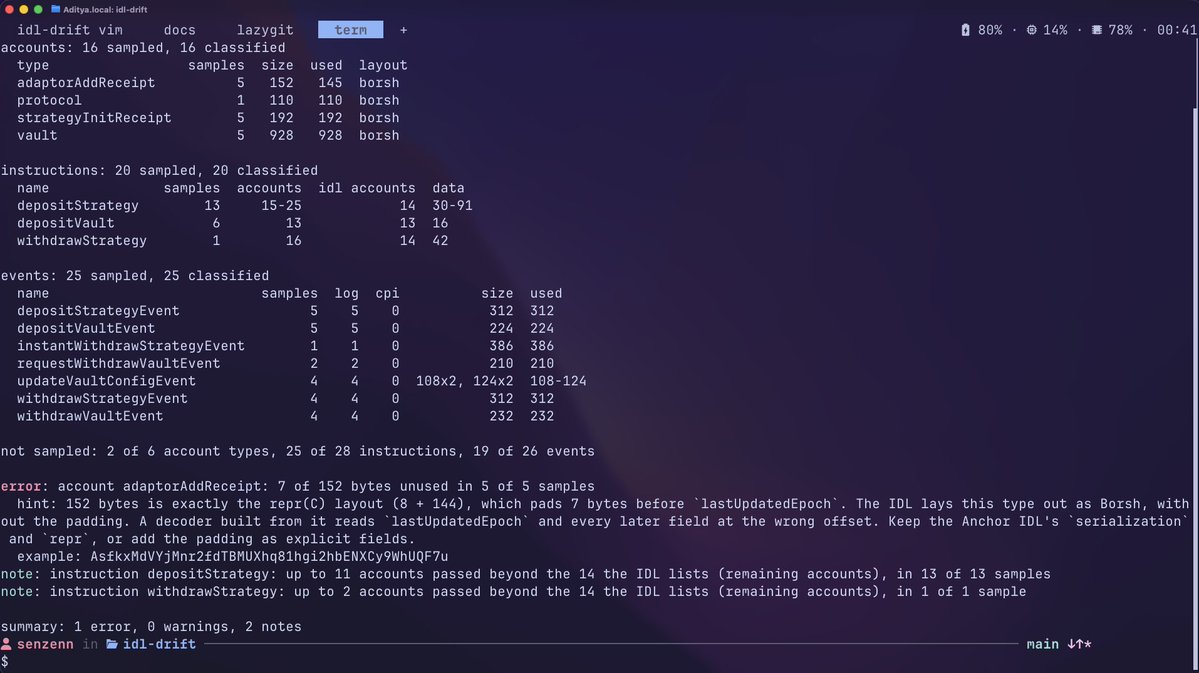Click the folder icon before idl-drift prompt
Image resolution: width=1199 pixels, height=673 pixels.
point(112,644)
